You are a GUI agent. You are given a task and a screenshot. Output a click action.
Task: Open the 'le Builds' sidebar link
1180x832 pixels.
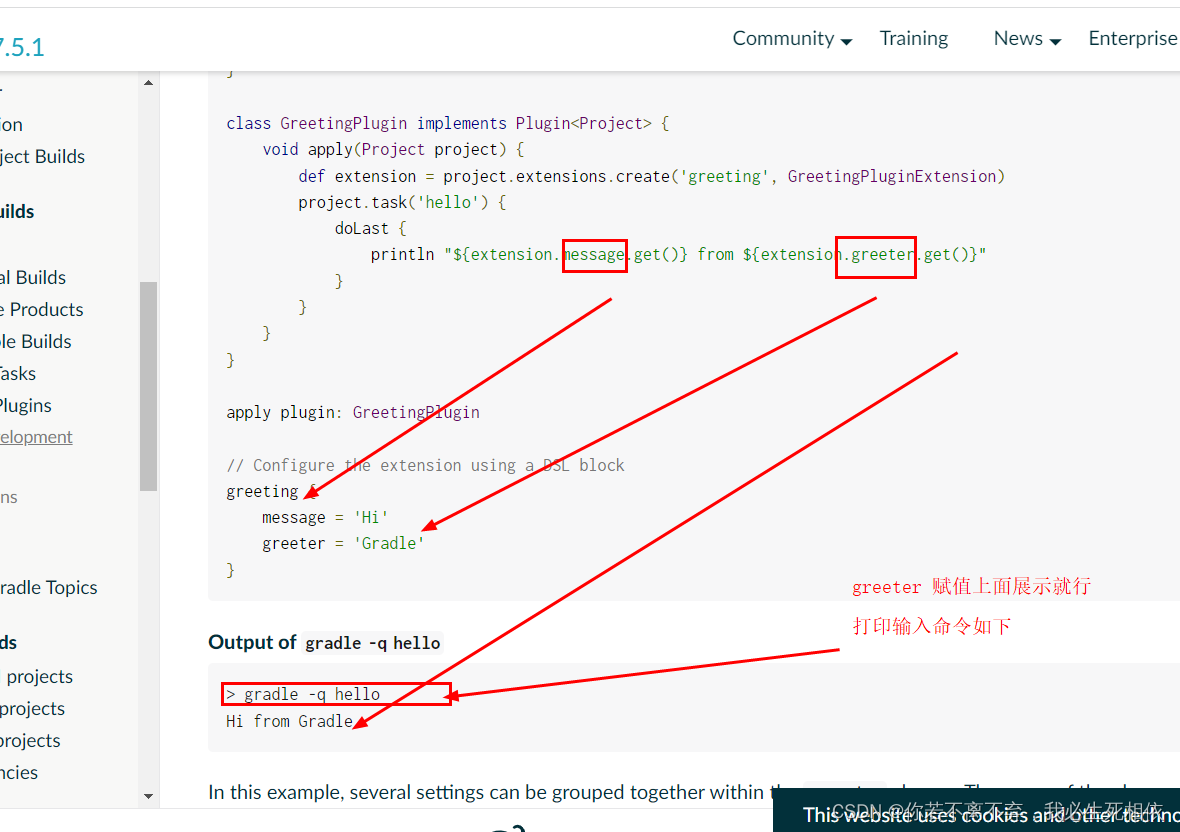(35, 342)
